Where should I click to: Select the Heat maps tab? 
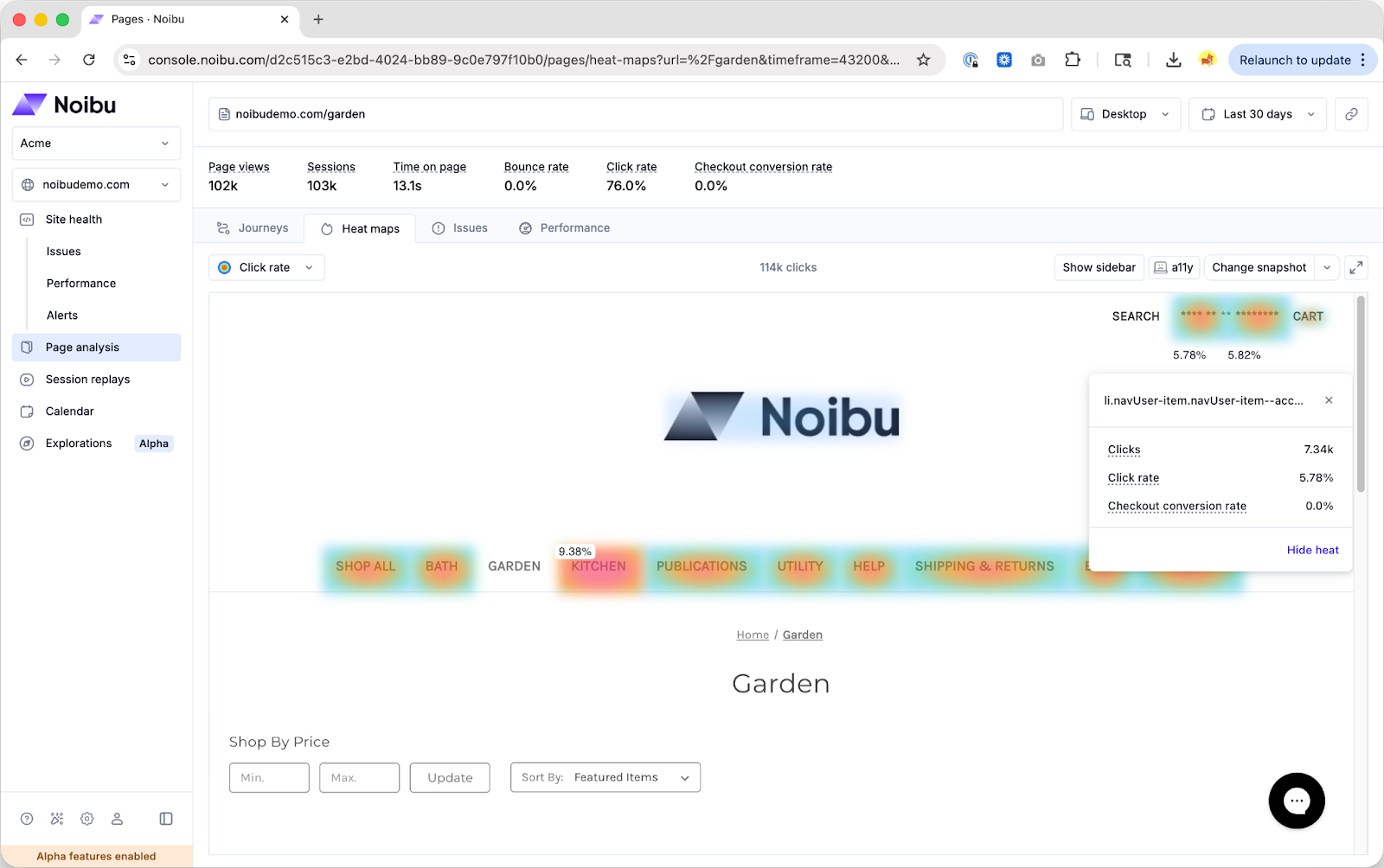pos(360,229)
